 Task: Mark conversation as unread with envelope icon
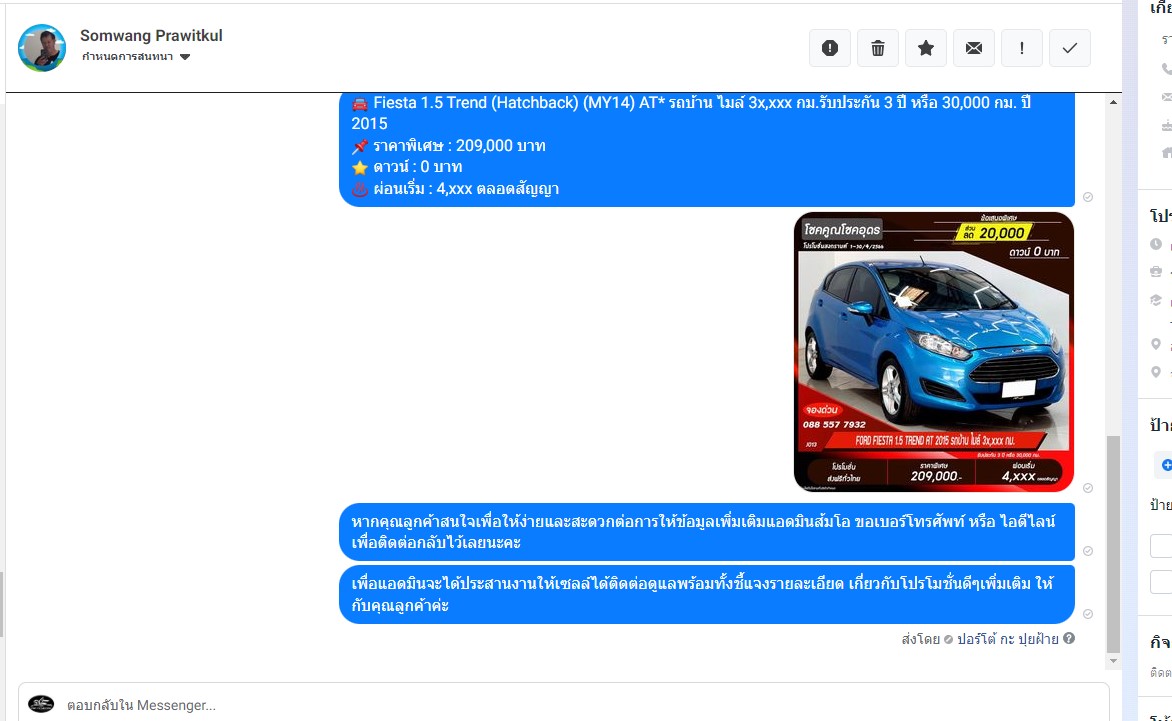pos(974,48)
